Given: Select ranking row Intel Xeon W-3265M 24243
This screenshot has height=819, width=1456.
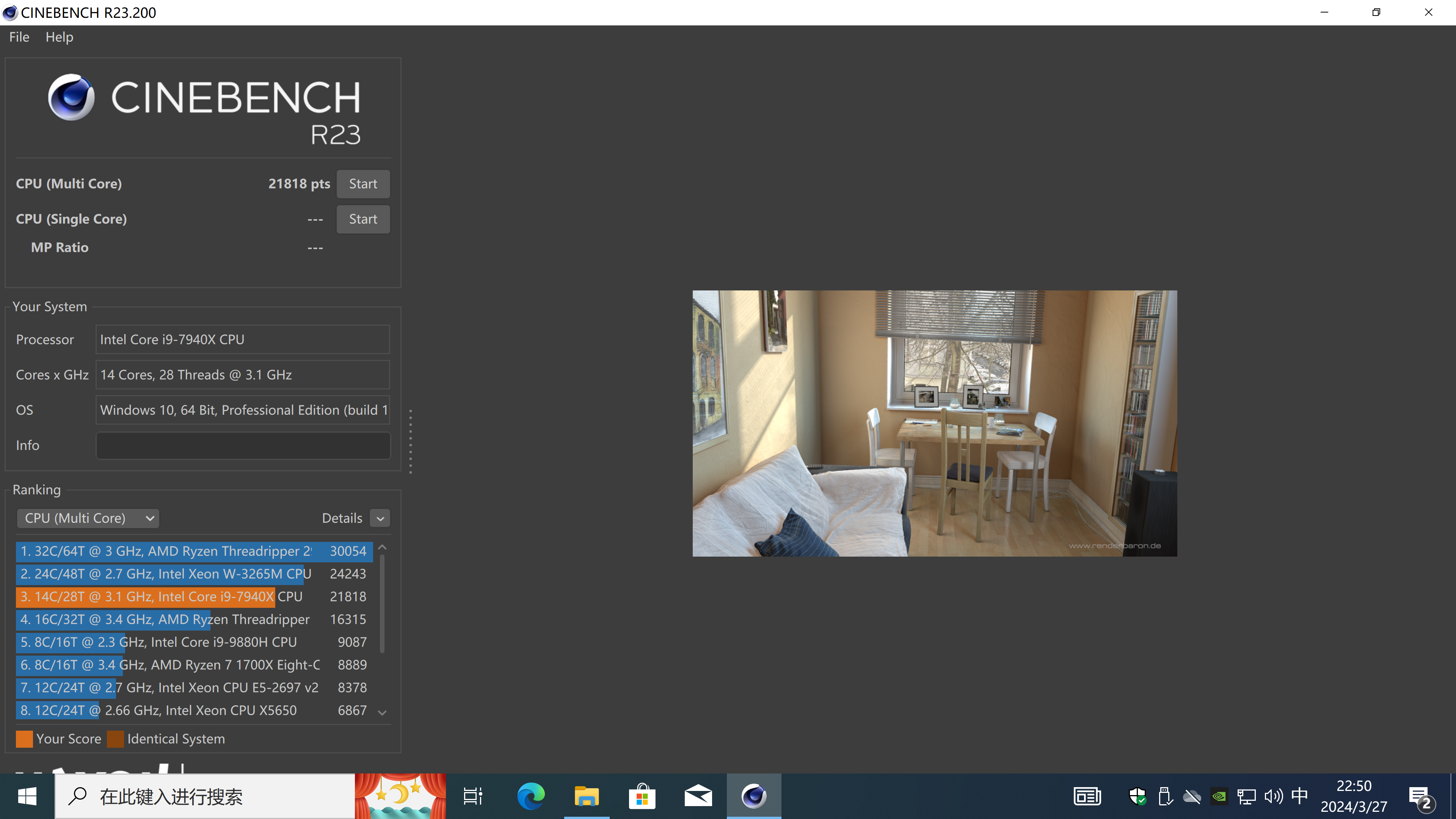Looking at the screenshot, I should point(195,574).
